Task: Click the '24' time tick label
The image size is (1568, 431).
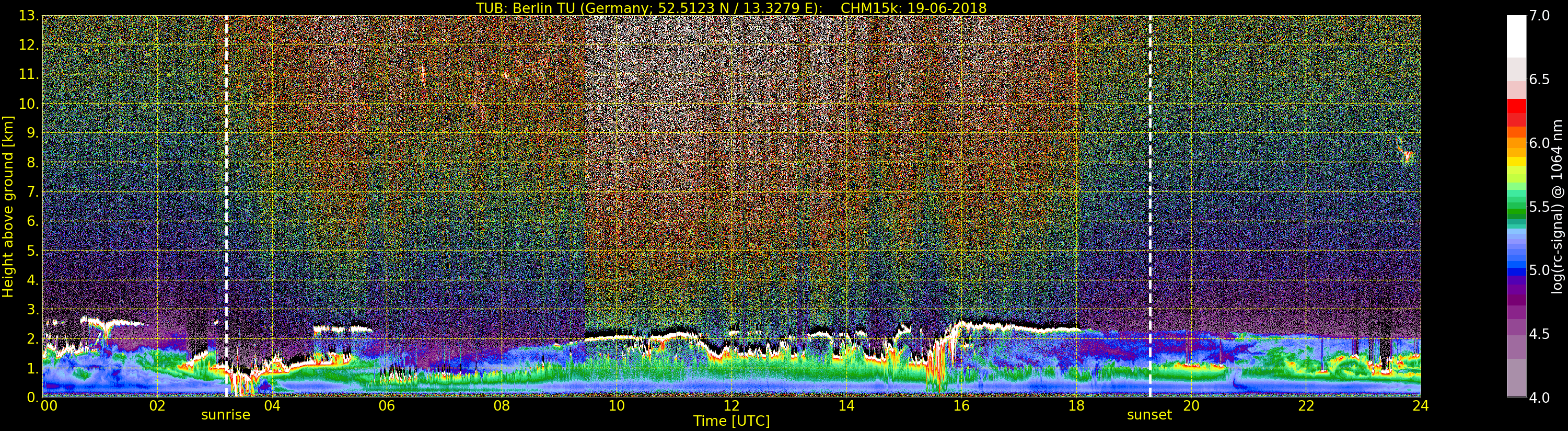Action: click(x=1421, y=405)
